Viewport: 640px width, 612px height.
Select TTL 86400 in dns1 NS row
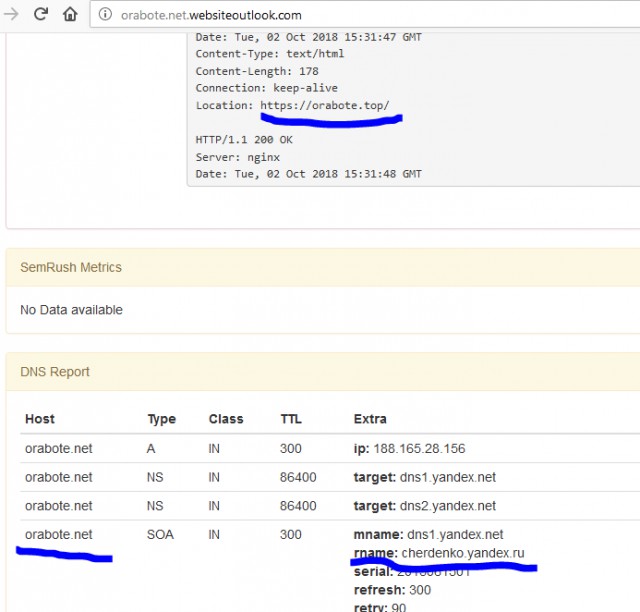click(298, 477)
